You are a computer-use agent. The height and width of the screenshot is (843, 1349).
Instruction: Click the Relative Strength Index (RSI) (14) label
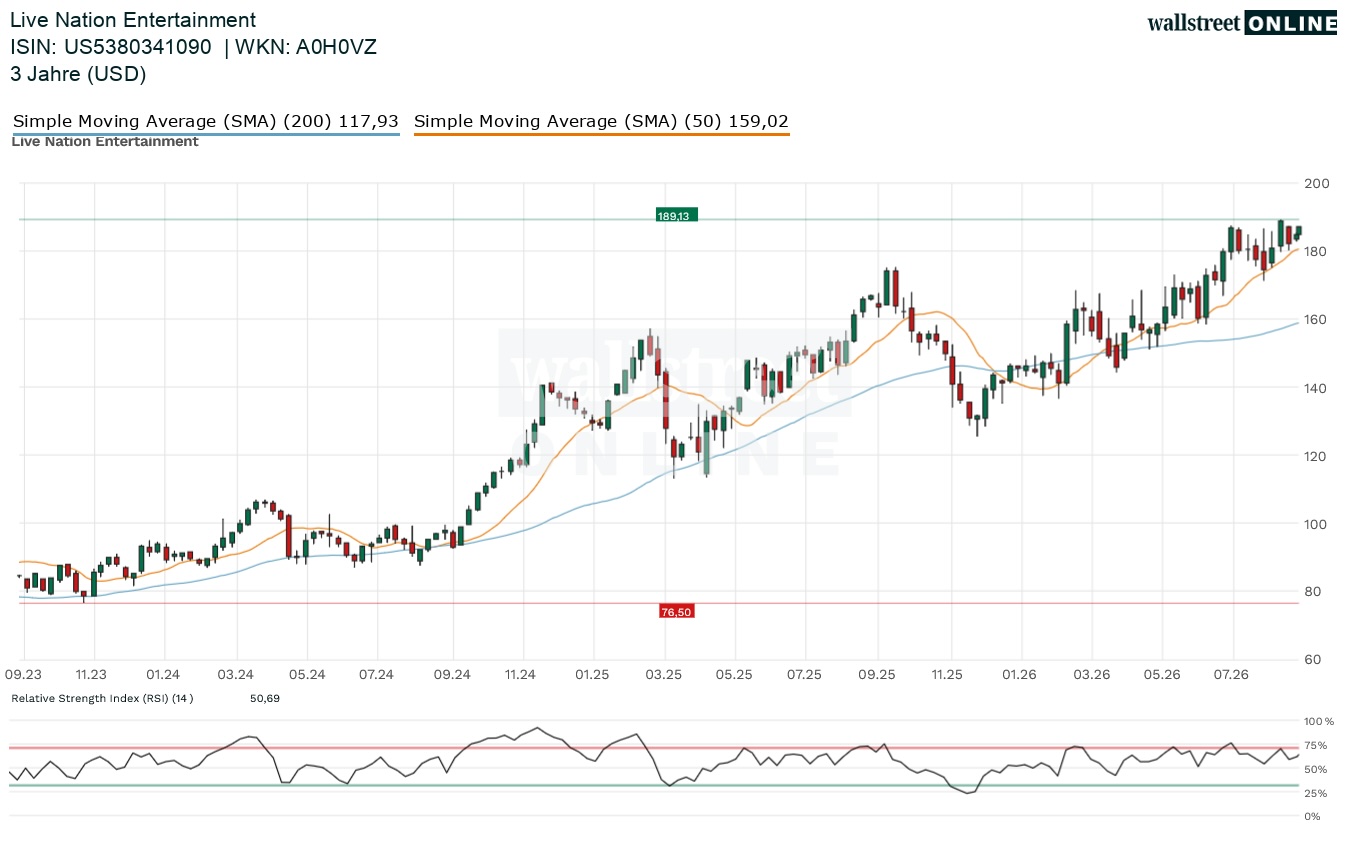pos(102,698)
